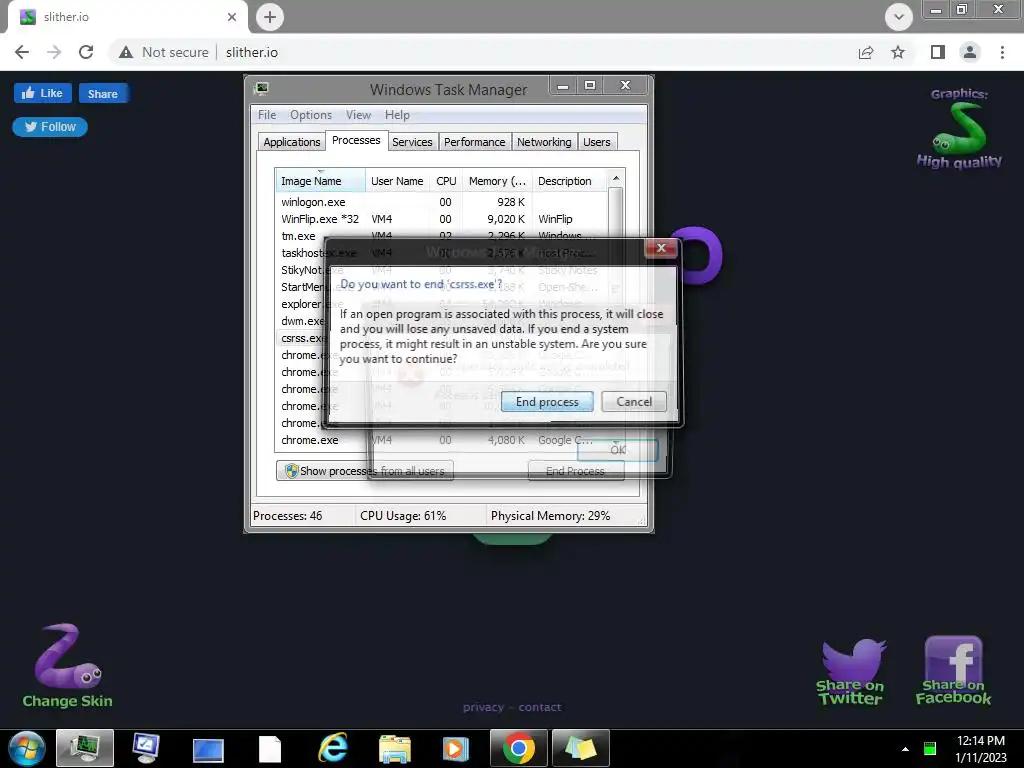Switch to the Services tab
Image resolution: width=1024 pixels, height=768 pixels.
(412, 142)
